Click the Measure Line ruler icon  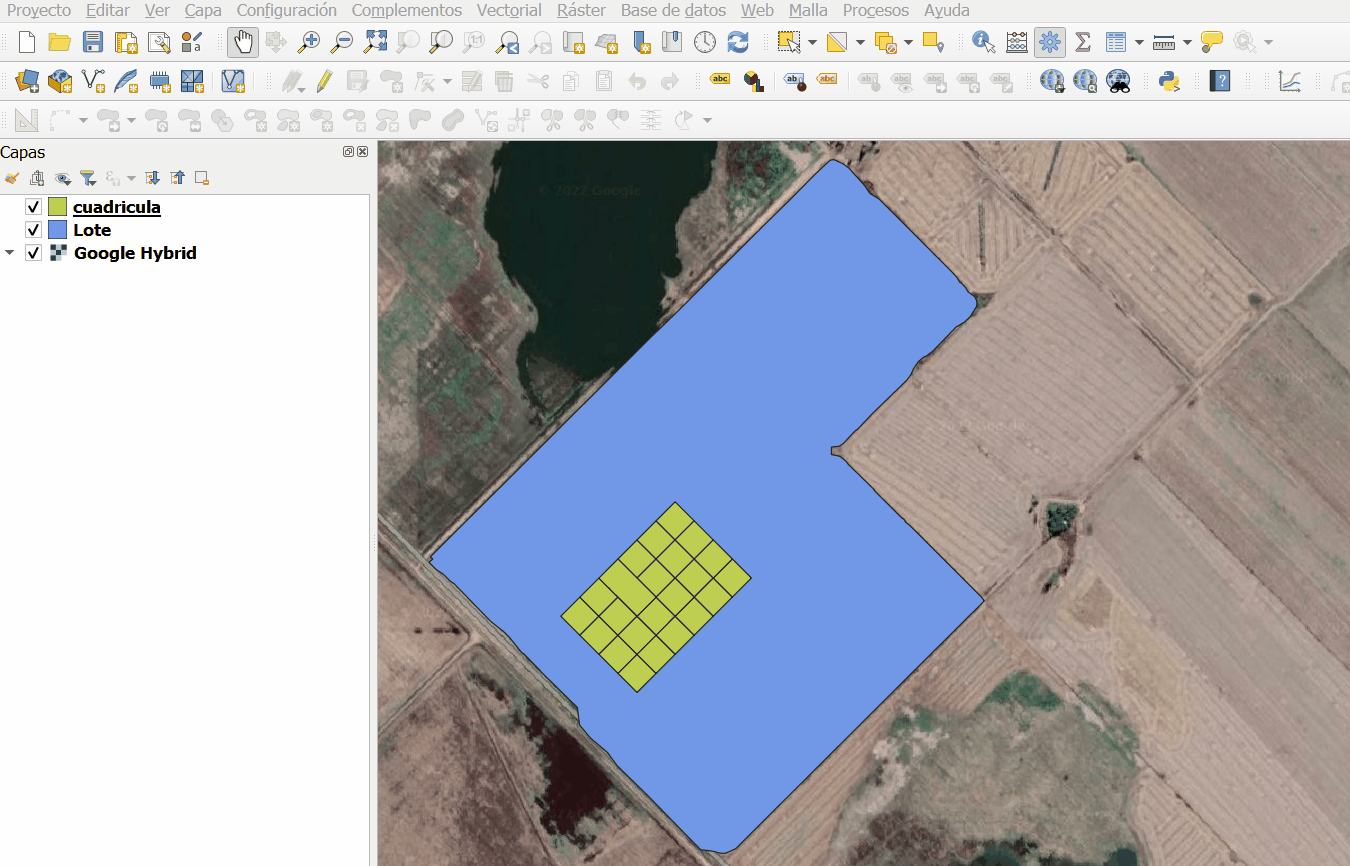(1163, 42)
